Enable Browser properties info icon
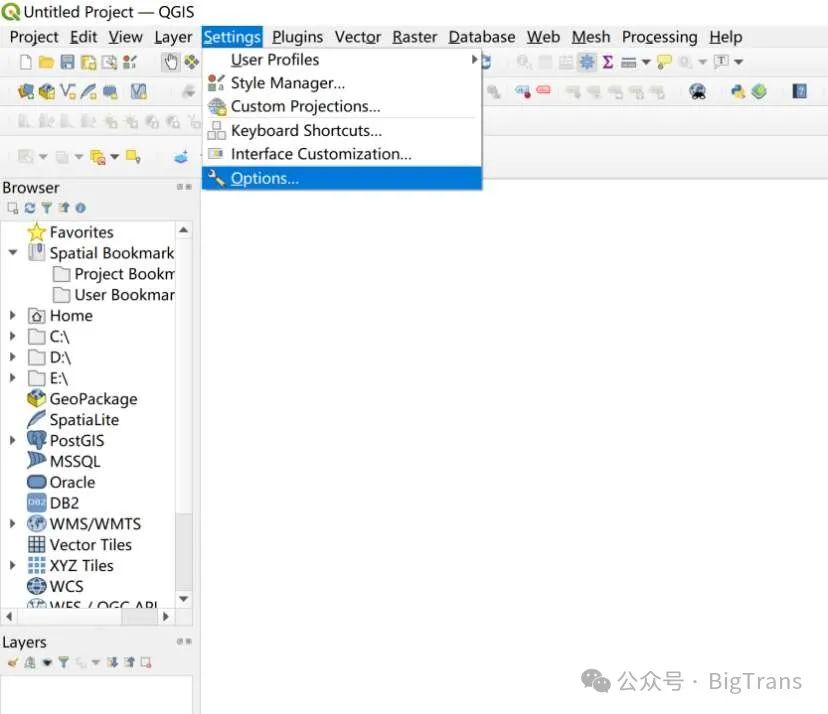Viewport: 828px width, 714px height. 80,208
